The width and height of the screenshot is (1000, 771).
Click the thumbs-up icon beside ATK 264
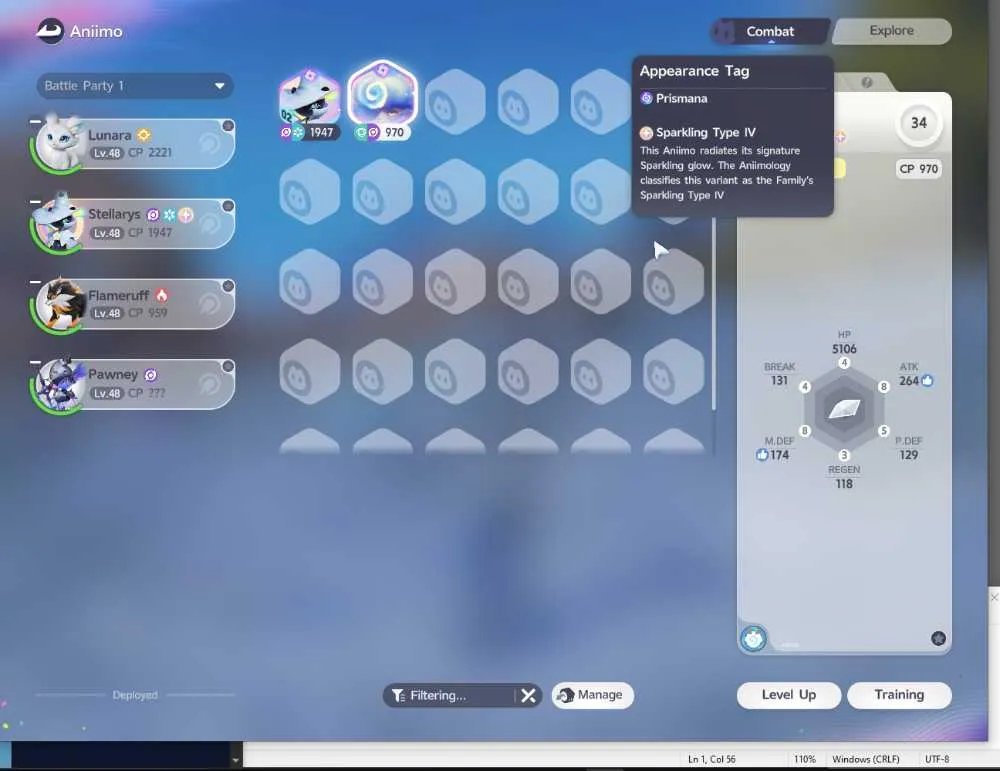(x=927, y=381)
